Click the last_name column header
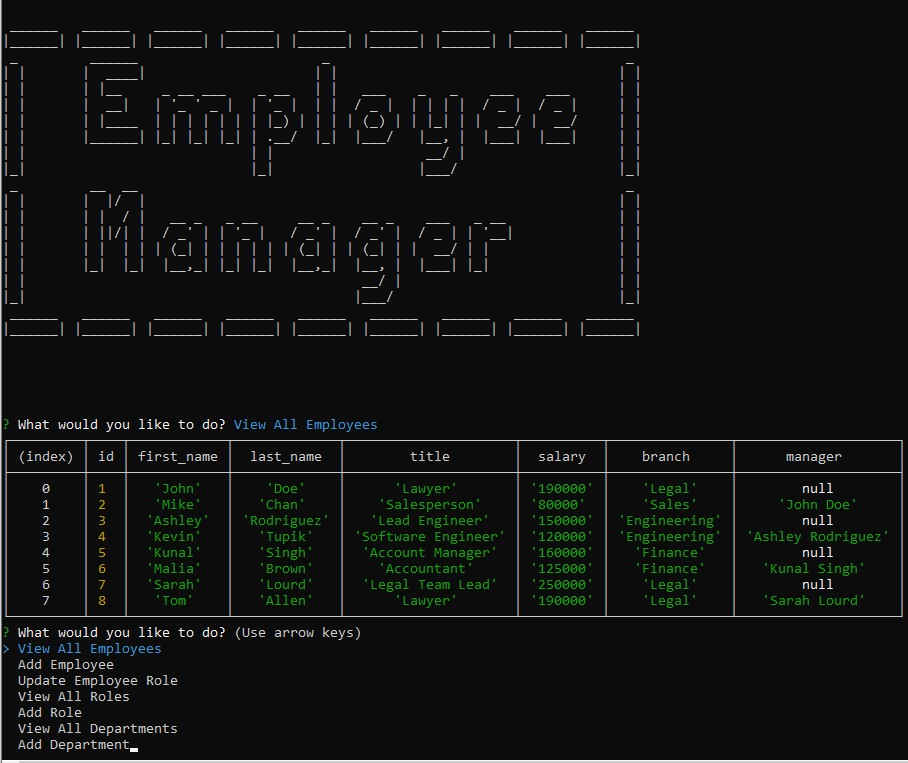This screenshot has height=763, width=908. click(x=285, y=457)
